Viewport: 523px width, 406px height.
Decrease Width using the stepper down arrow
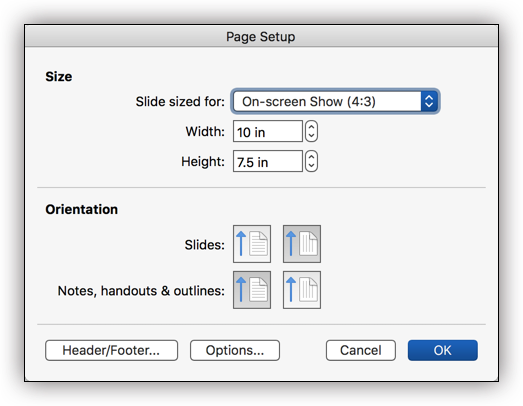[x=311, y=136]
